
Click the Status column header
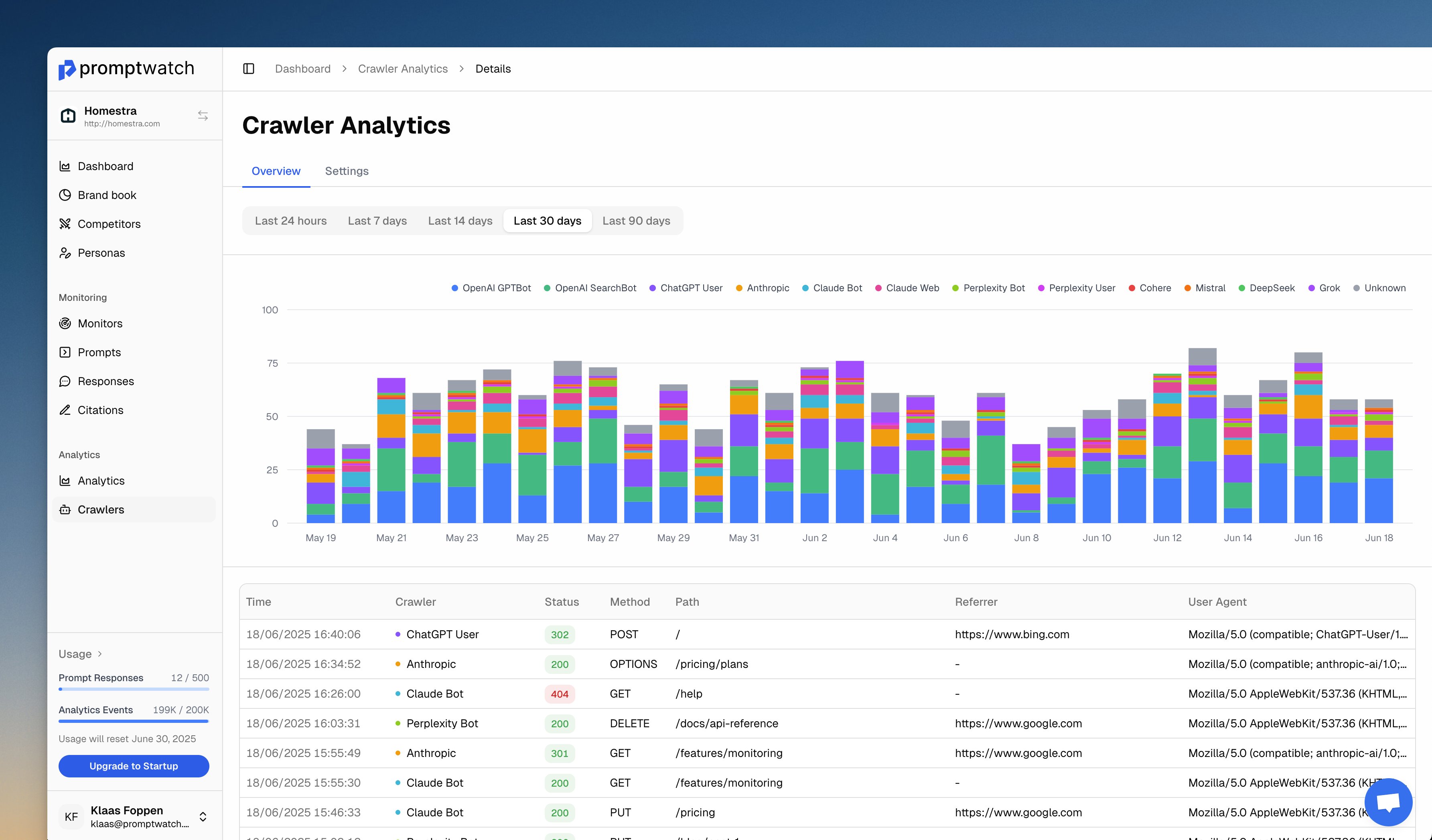coord(562,602)
